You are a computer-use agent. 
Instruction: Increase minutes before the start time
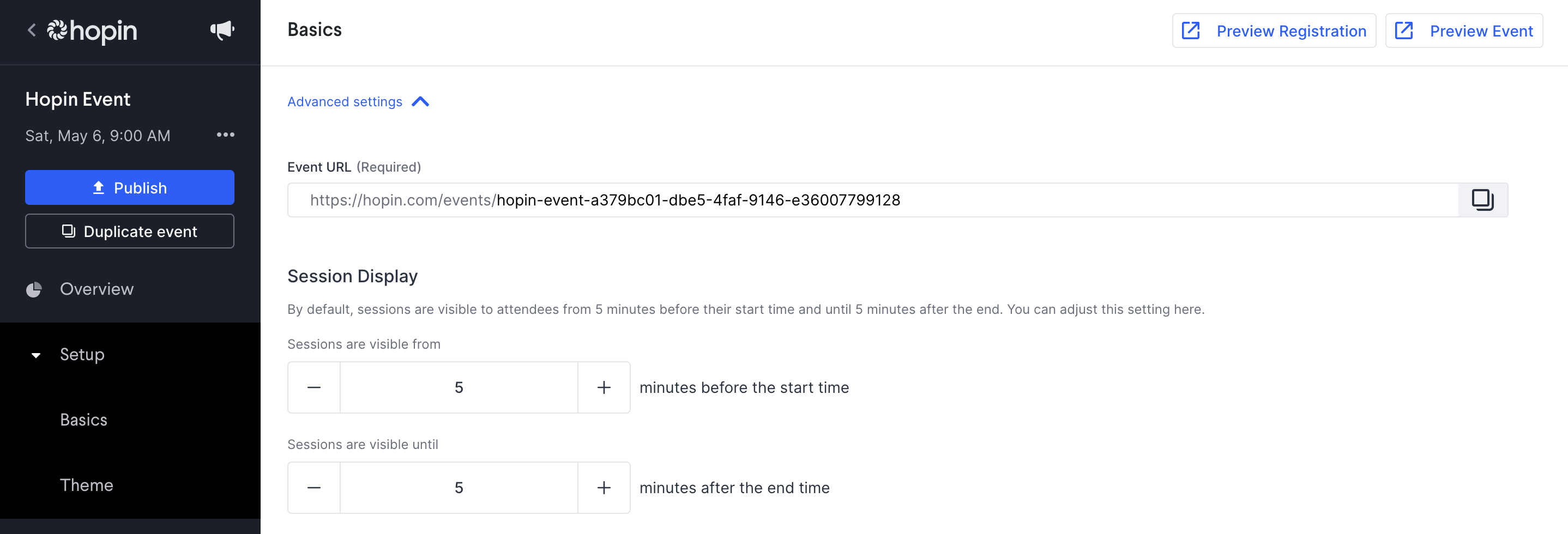click(x=604, y=387)
